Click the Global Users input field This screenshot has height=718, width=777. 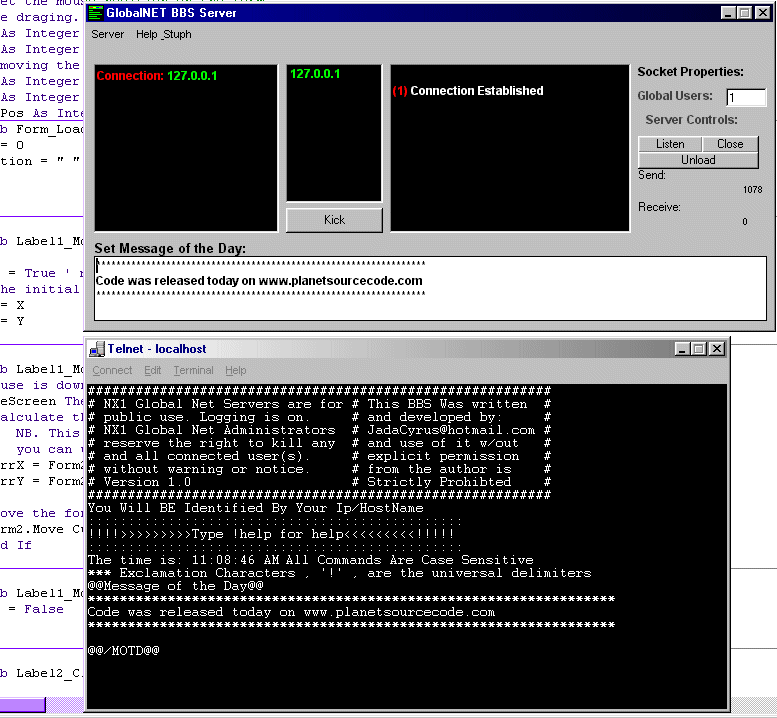(745, 97)
